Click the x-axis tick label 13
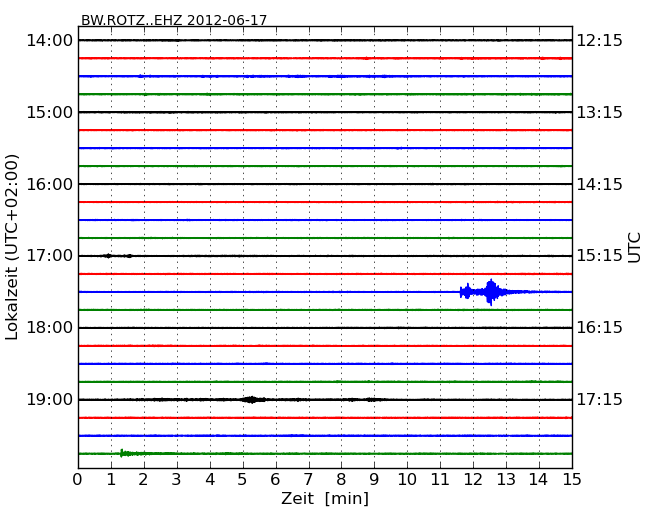 (x=506, y=480)
